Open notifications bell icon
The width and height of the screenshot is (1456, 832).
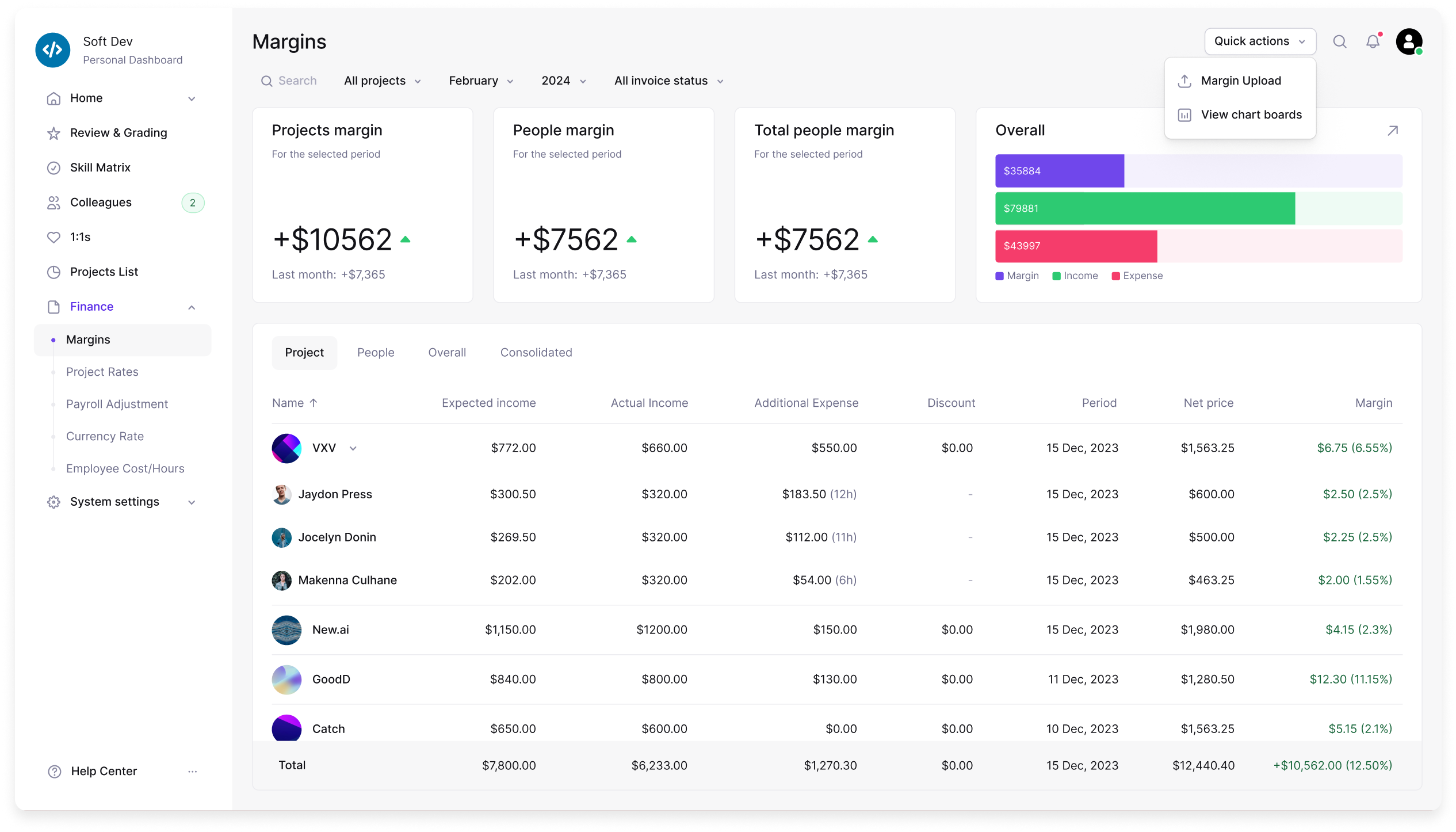click(x=1373, y=41)
